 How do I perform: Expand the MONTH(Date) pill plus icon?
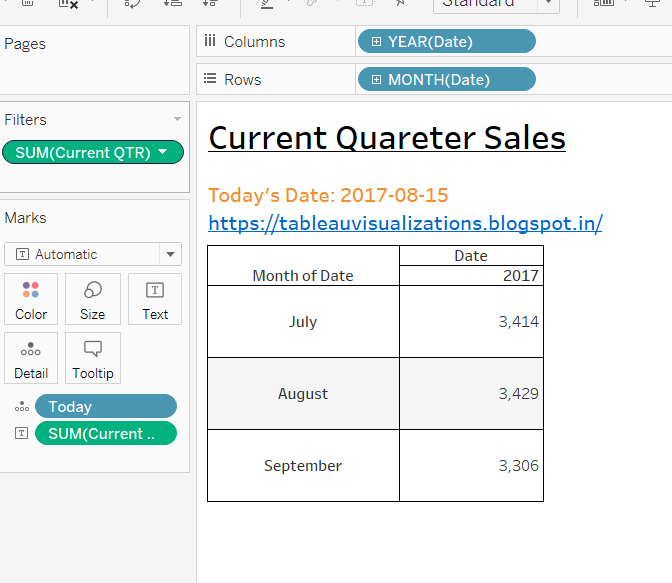pos(376,80)
